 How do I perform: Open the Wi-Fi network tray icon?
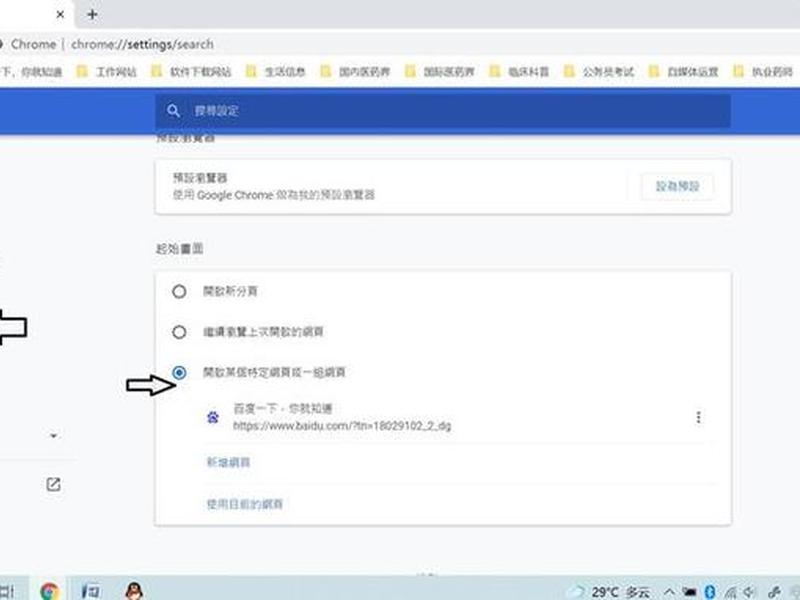tap(729, 592)
